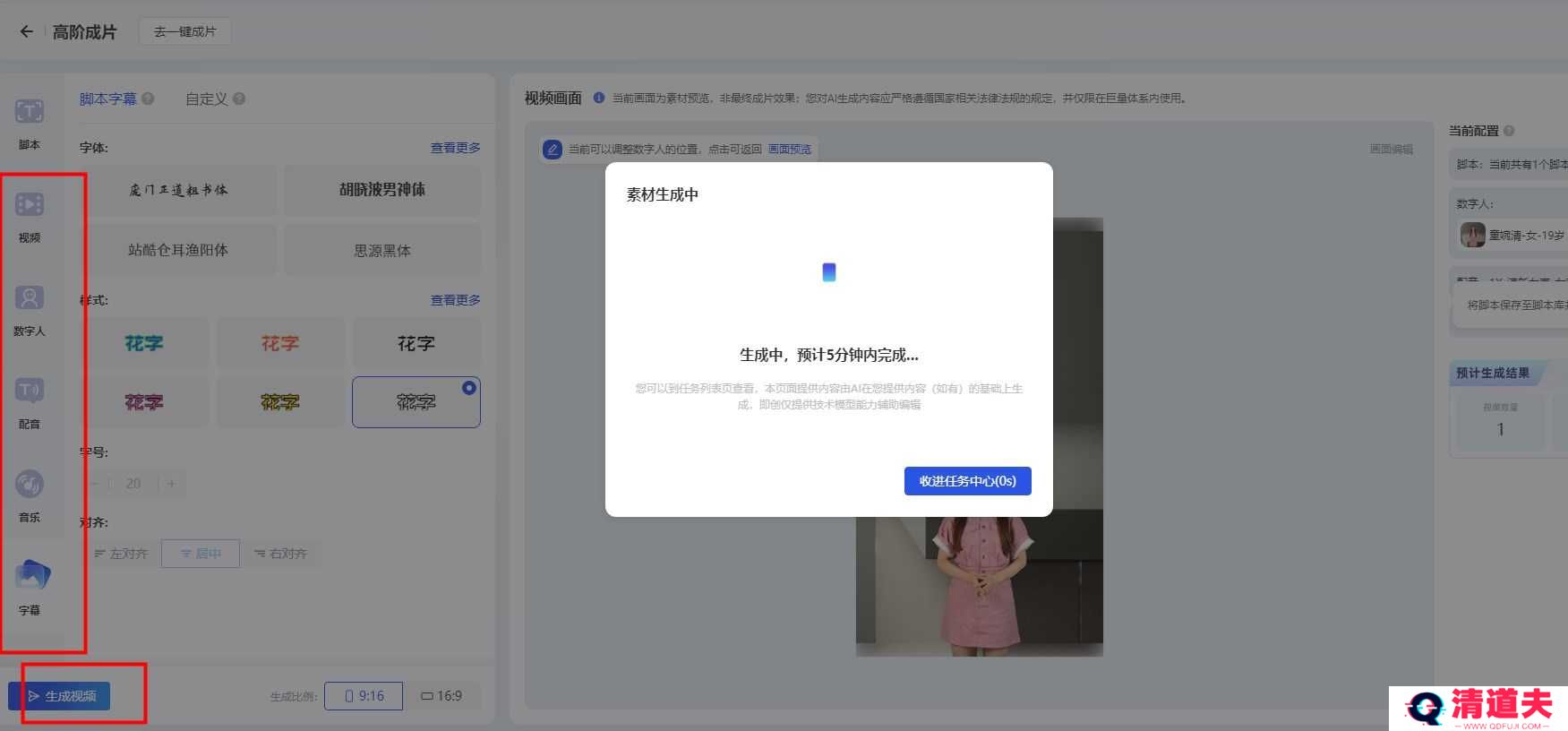Click the 生成视频 generate button
Image resolution: width=1568 pixels, height=731 pixels.
(x=60, y=696)
